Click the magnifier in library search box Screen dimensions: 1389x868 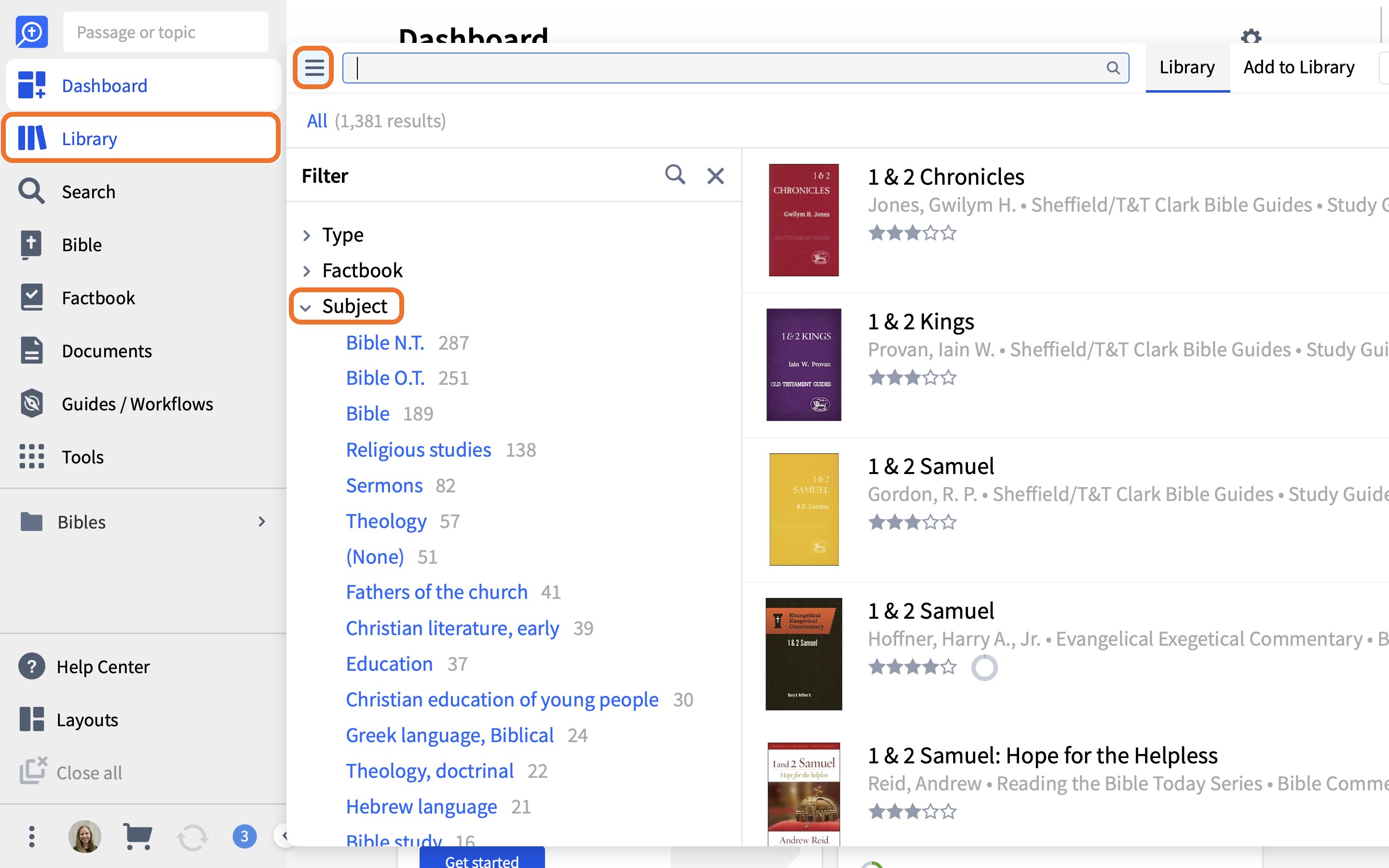tap(1113, 68)
